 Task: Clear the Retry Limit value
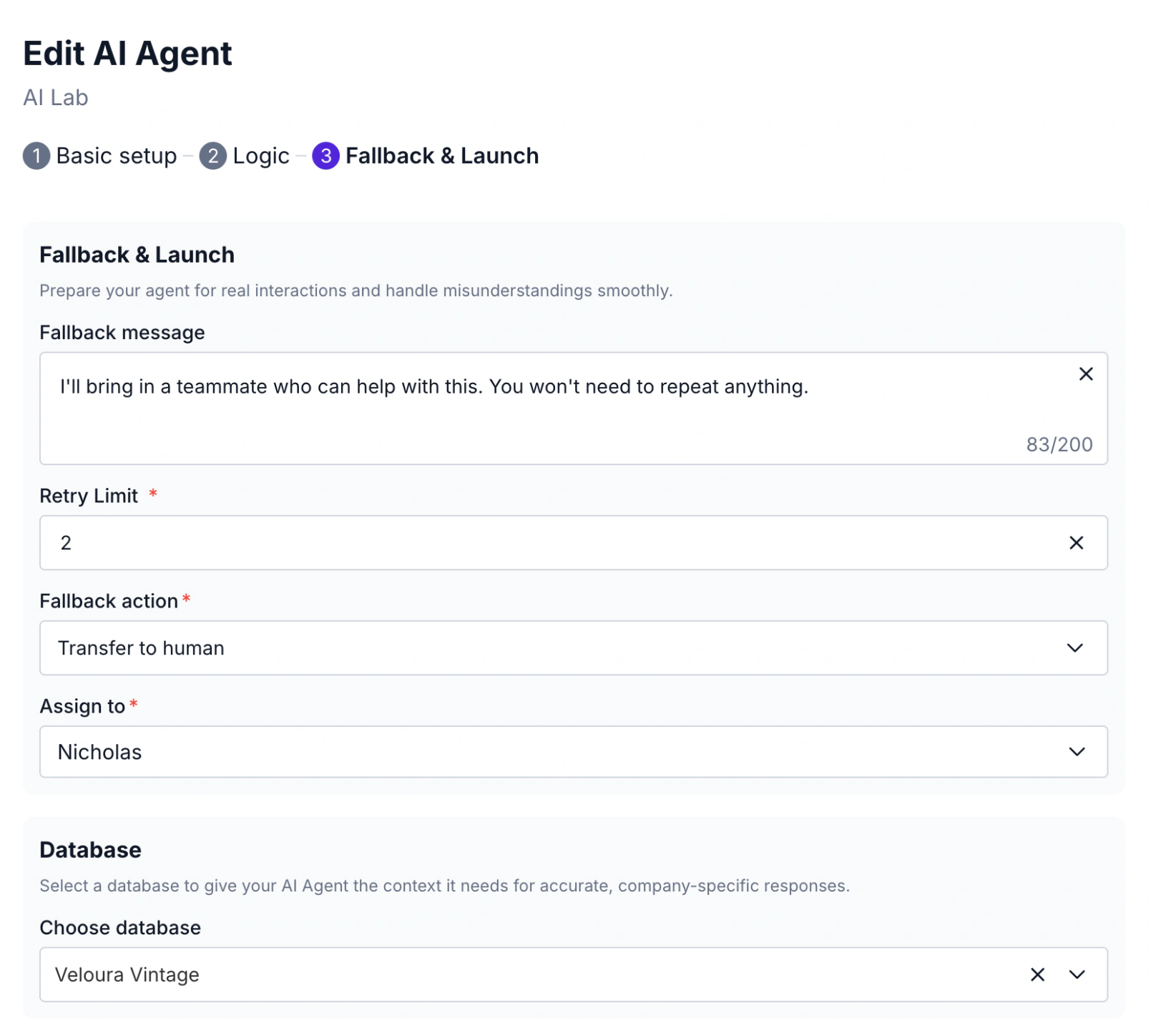click(1076, 542)
